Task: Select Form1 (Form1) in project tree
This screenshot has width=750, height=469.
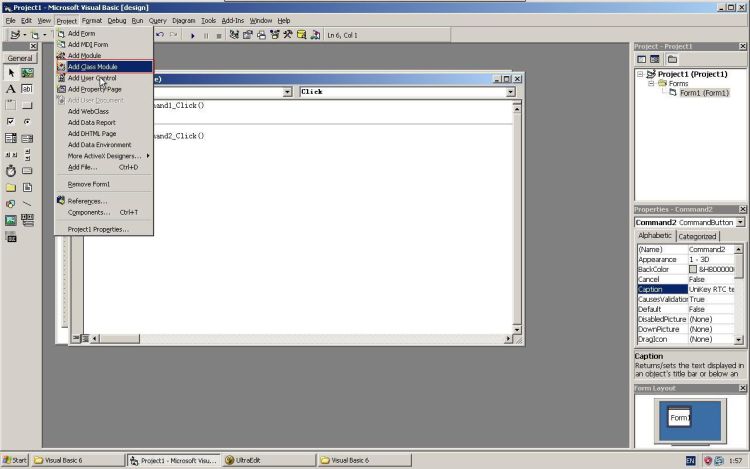Action: (704, 93)
